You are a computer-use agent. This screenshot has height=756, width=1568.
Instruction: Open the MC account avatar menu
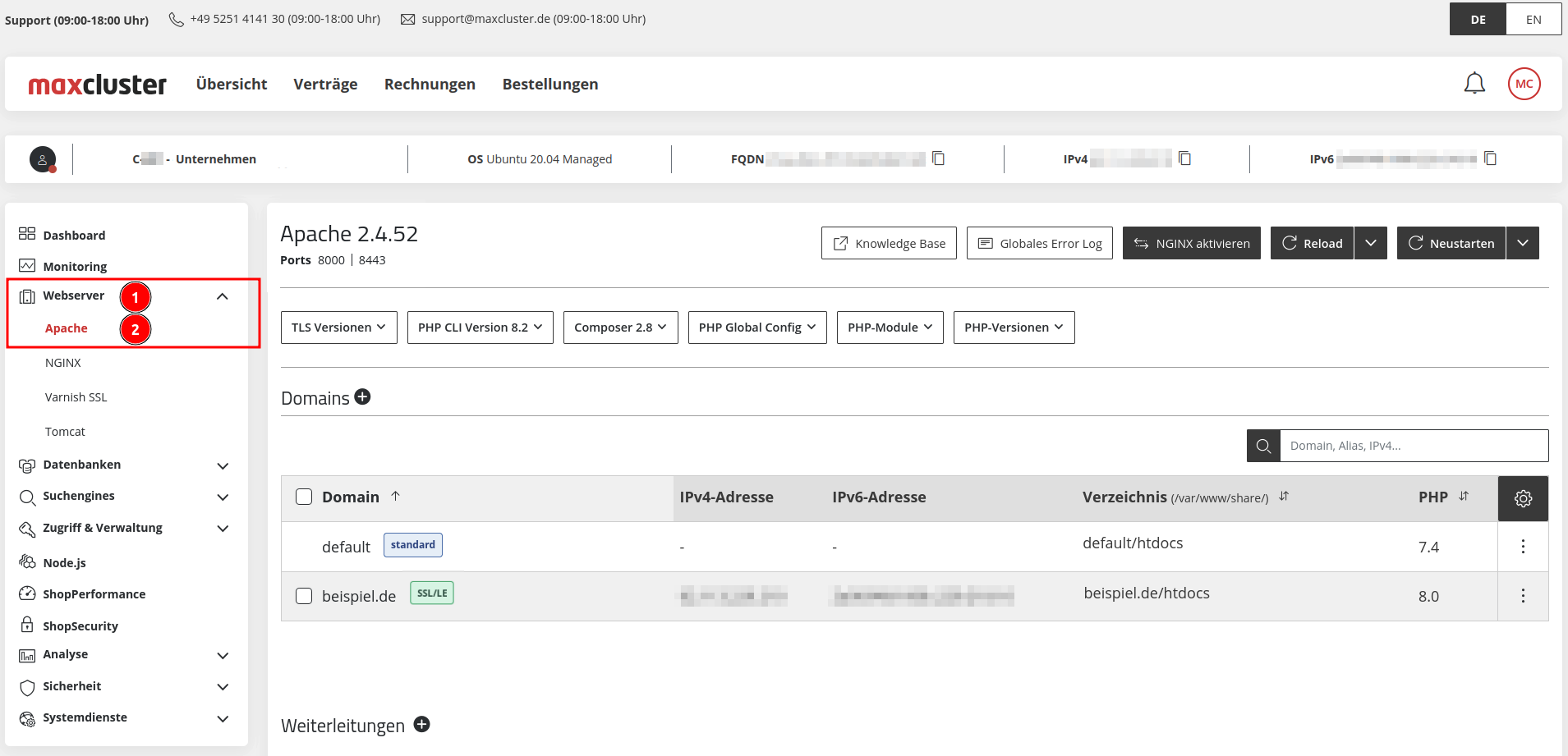tap(1524, 83)
